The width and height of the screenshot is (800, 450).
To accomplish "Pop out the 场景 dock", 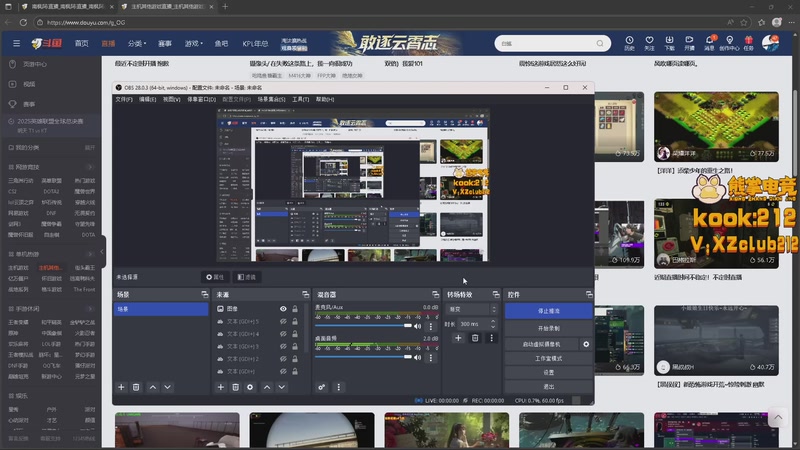I will [x=205, y=294].
